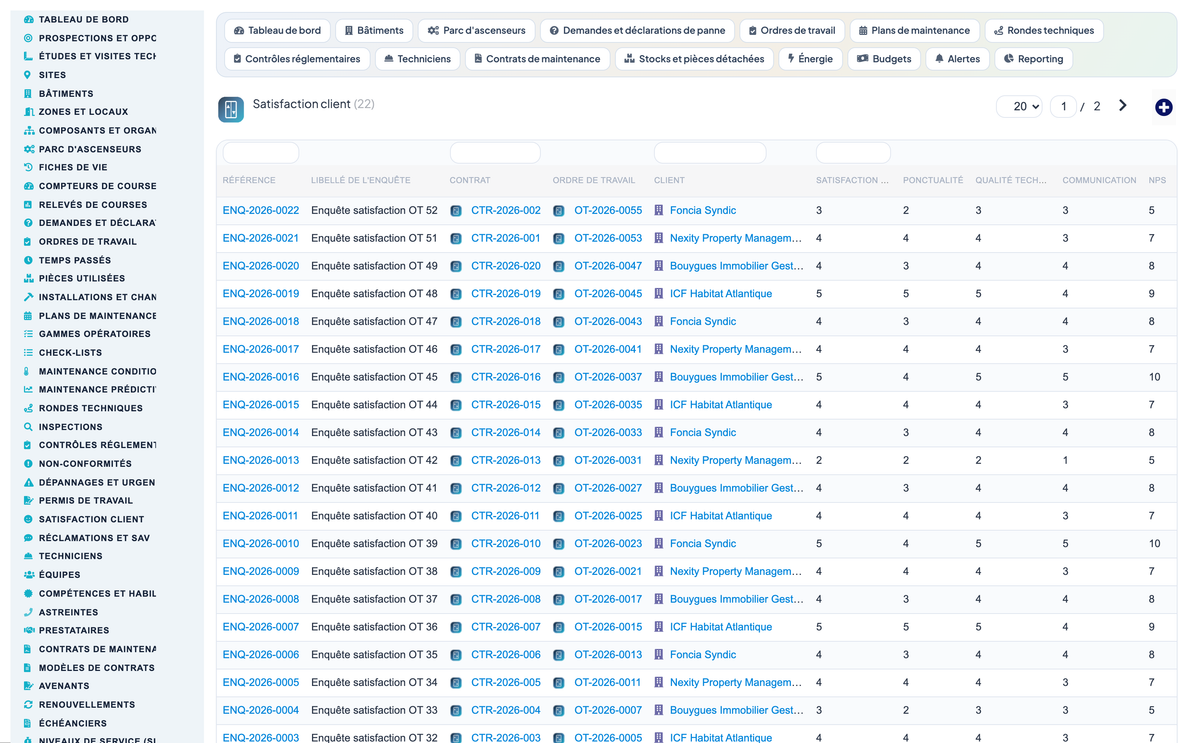
Task: Open Nexity Property client in ENQ-2026-0017 row
Action: point(736,350)
